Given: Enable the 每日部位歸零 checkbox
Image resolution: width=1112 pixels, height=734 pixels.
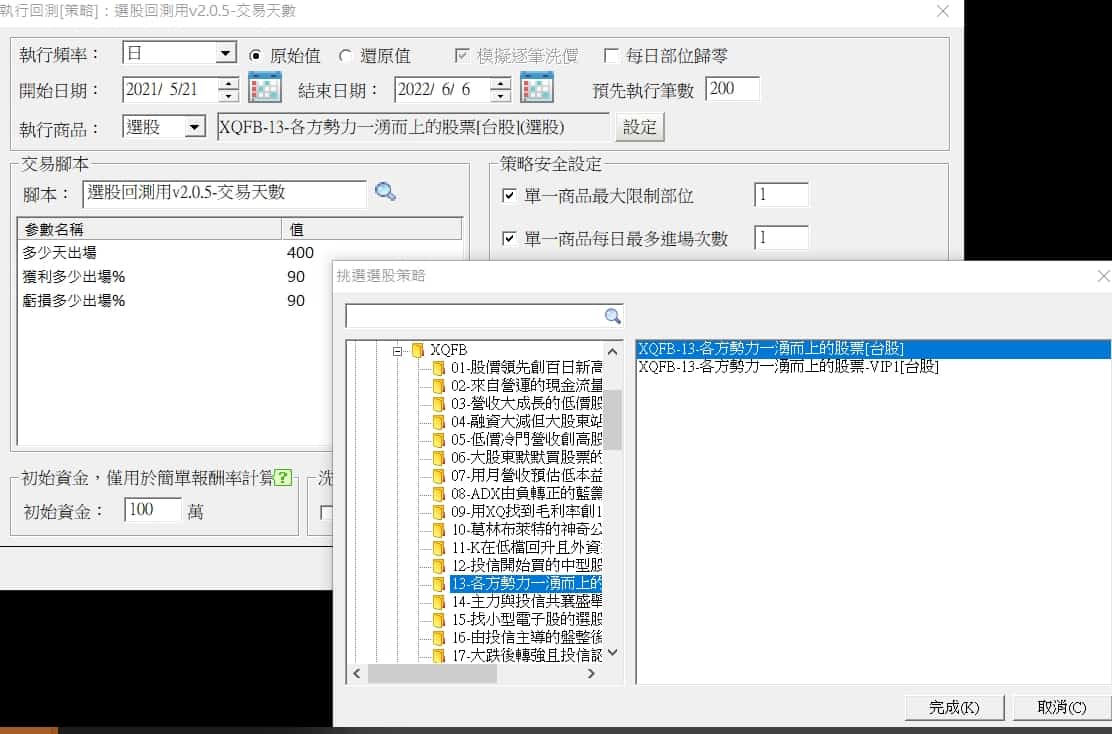Looking at the screenshot, I should click(x=612, y=56).
